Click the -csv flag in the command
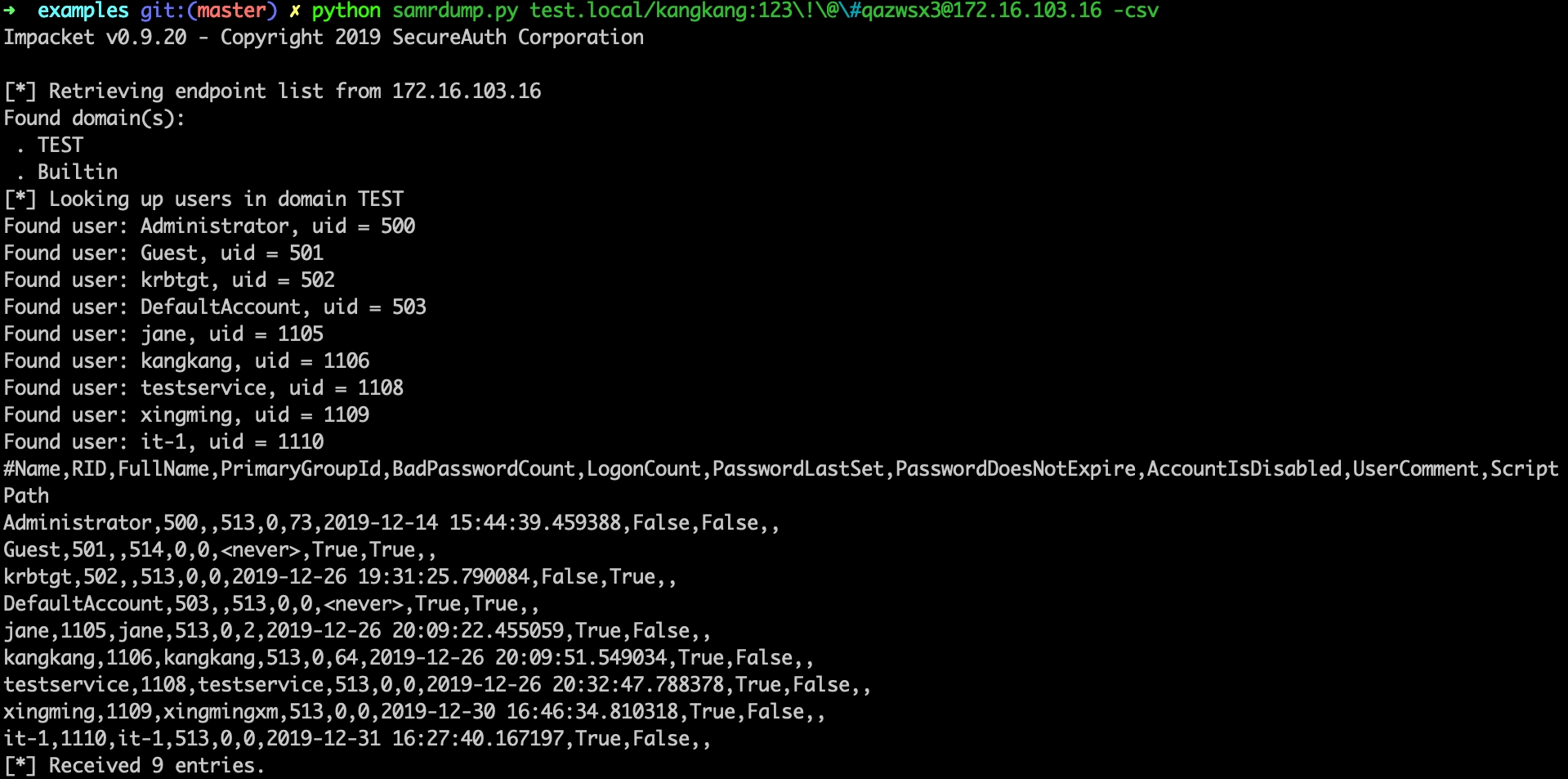 click(x=1136, y=11)
